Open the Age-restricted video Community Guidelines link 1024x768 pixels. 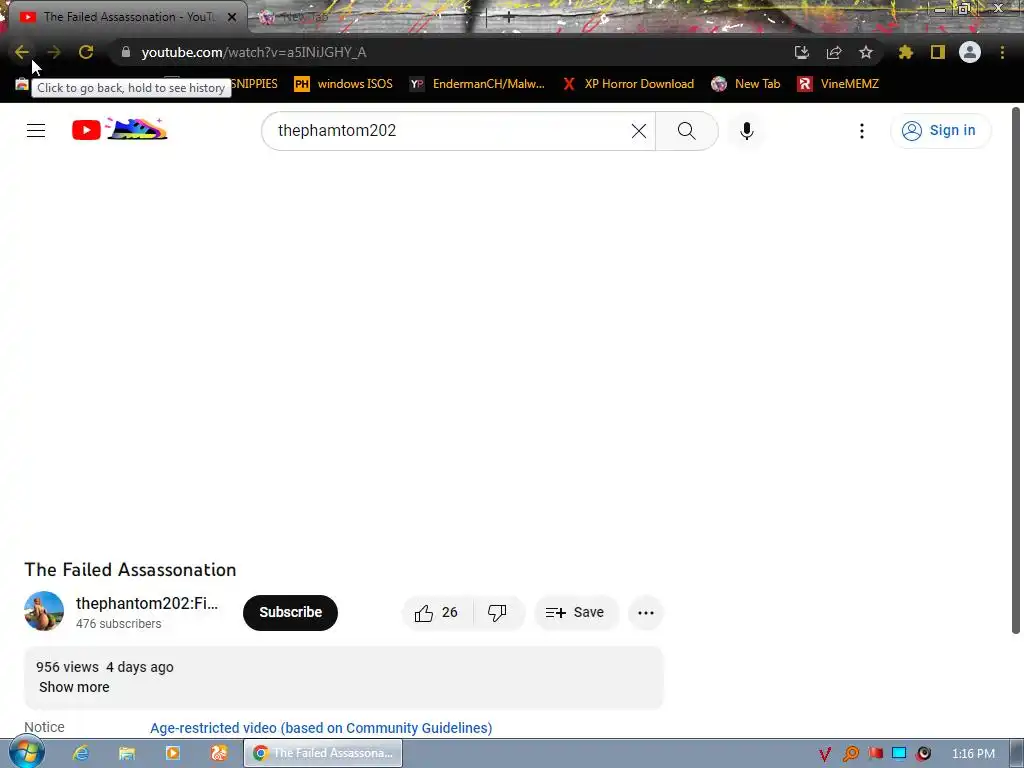pyautogui.click(x=321, y=728)
